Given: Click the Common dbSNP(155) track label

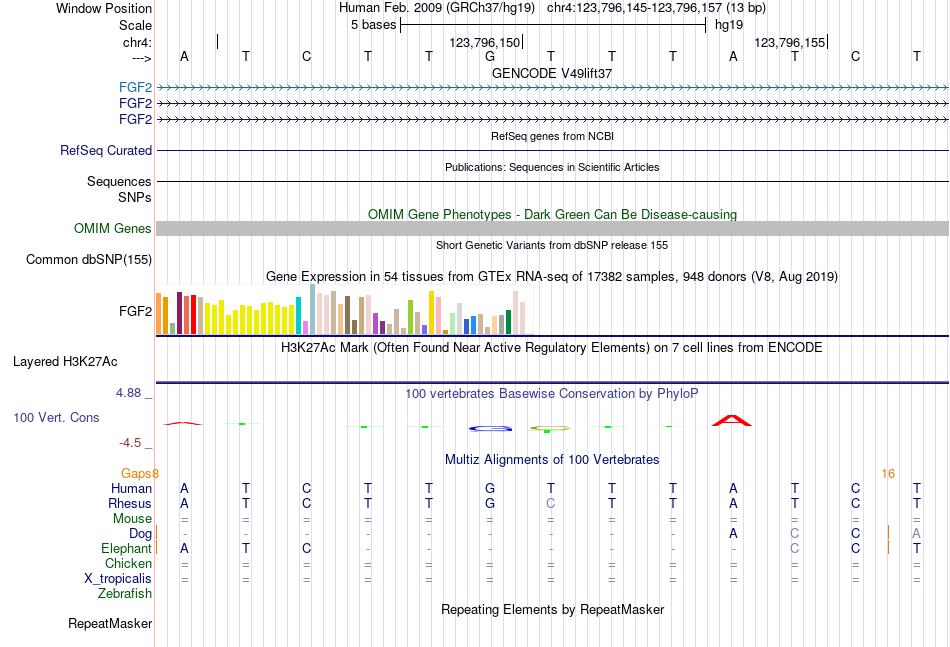Looking at the screenshot, I should click(x=89, y=259).
